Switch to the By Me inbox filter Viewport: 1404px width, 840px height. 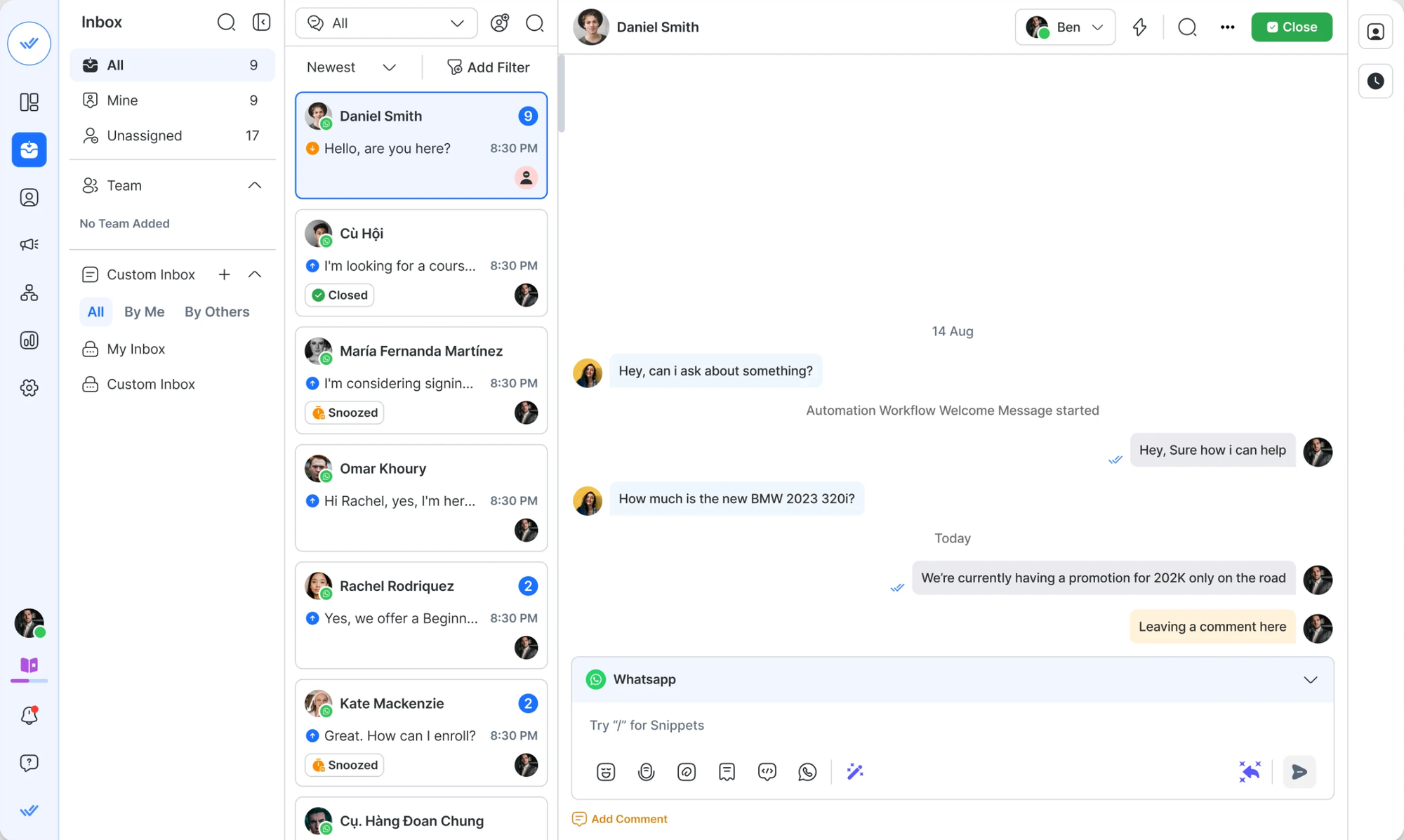(x=144, y=312)
